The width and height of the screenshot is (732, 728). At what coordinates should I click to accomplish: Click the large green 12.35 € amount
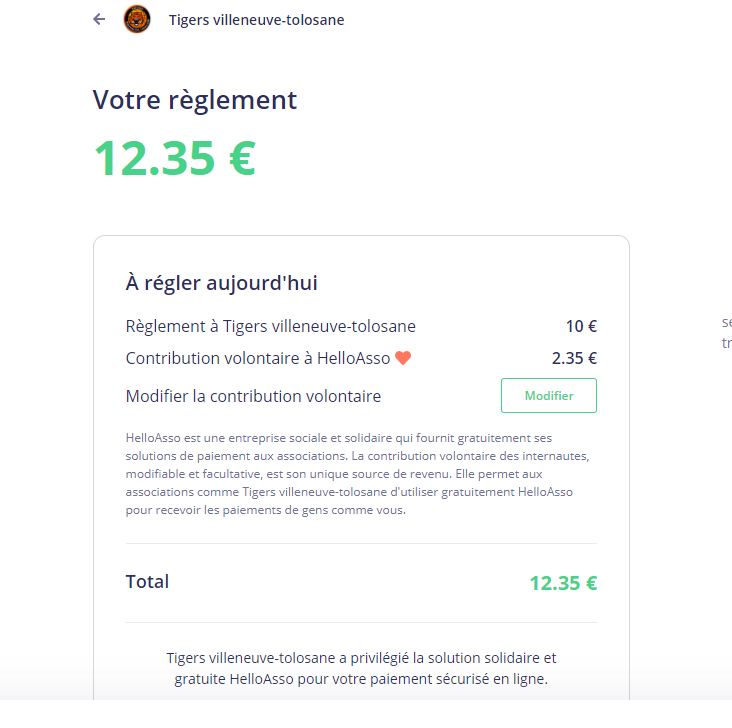[x=175, y=158]
